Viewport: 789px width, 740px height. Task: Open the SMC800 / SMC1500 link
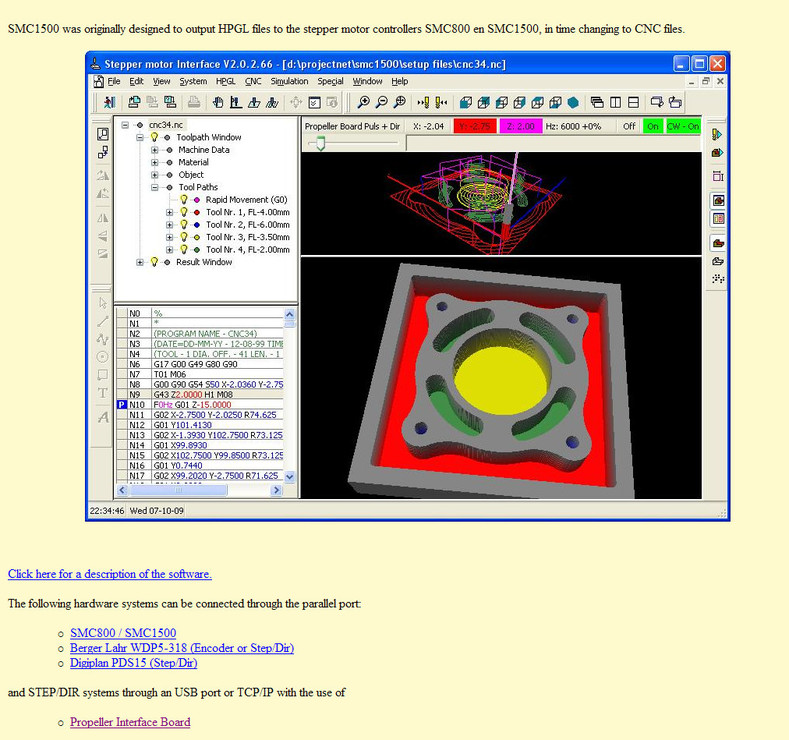123,633
